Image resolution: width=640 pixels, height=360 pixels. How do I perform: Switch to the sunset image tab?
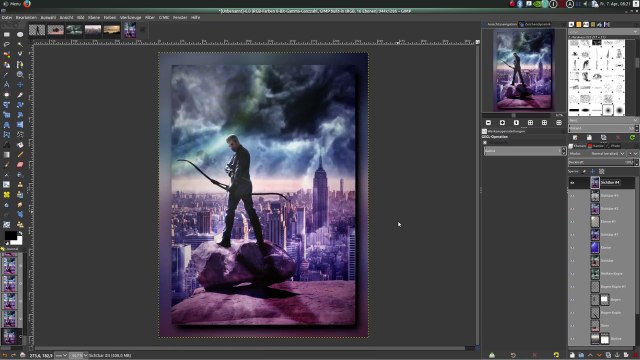pos(111,30)
